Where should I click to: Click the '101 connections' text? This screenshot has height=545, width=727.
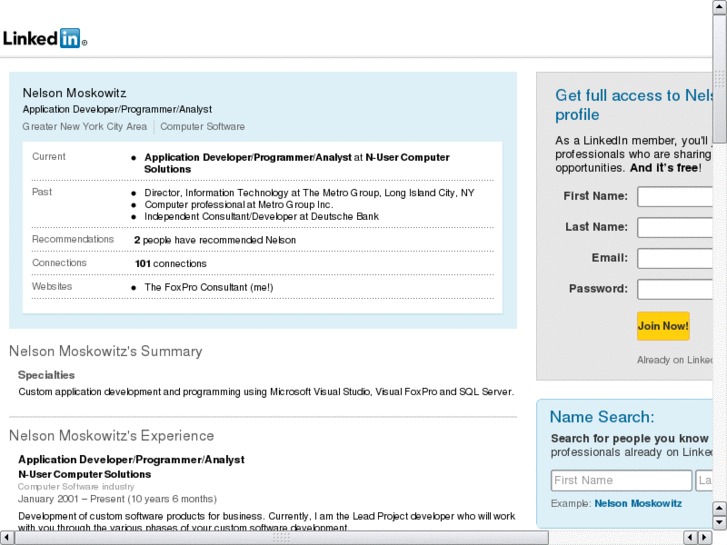(171, 264)
